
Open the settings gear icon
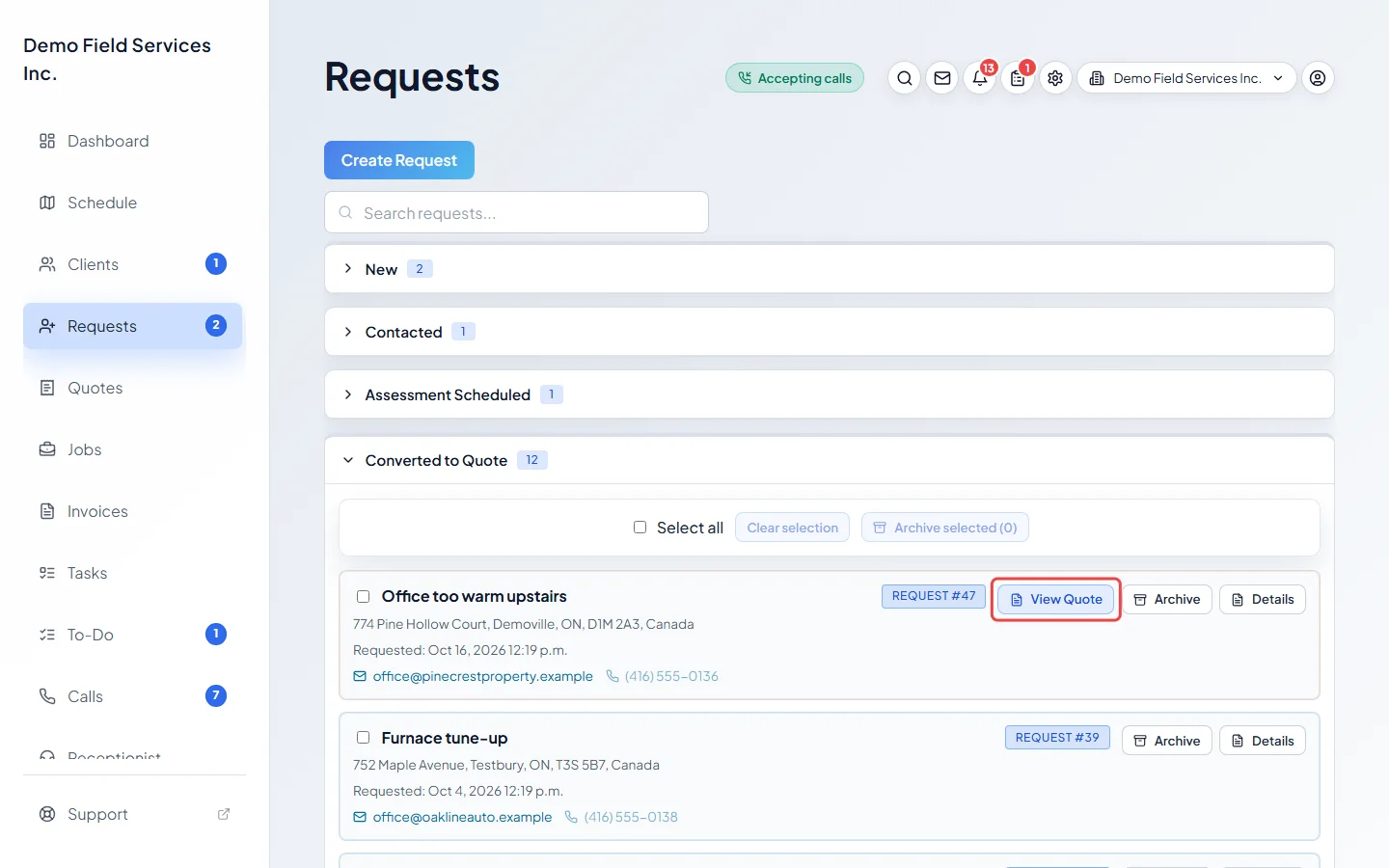coord(1055,78)
